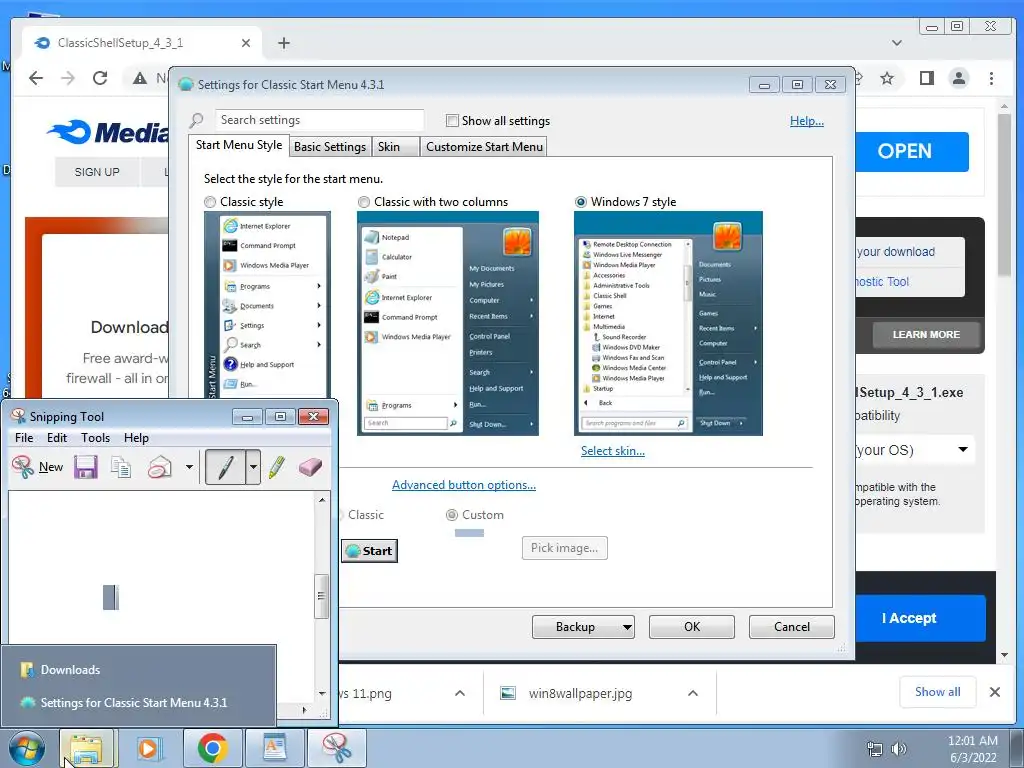Select Custom button style radio
The height and width of the screenshot is (768, 1024).
tap(451, 515)
